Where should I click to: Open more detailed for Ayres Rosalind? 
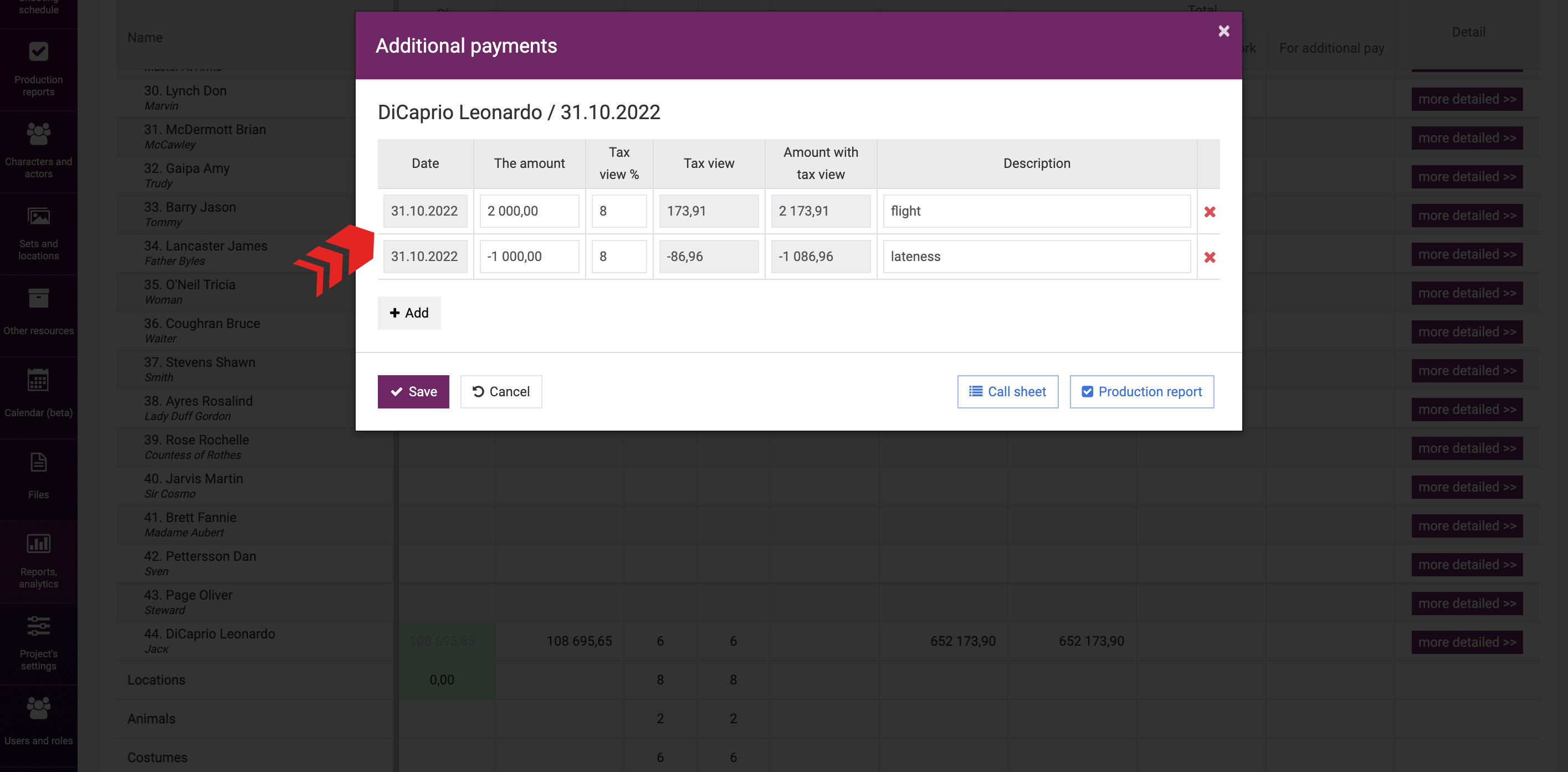[x=1467, y=410]
